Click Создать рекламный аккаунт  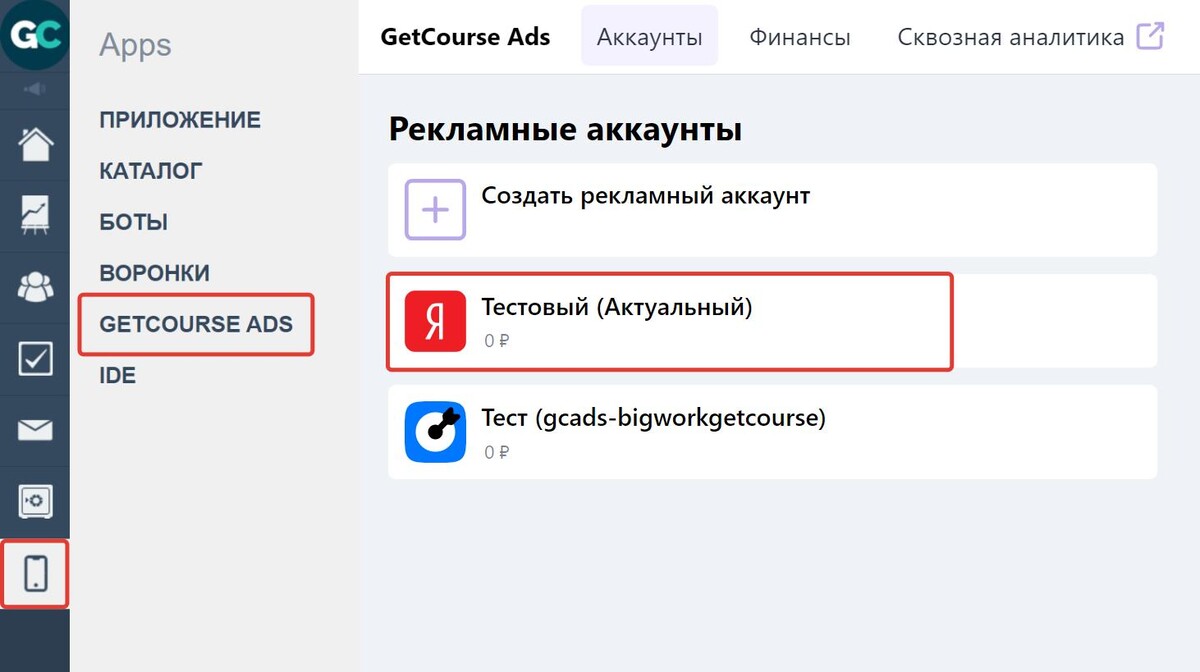772,210
